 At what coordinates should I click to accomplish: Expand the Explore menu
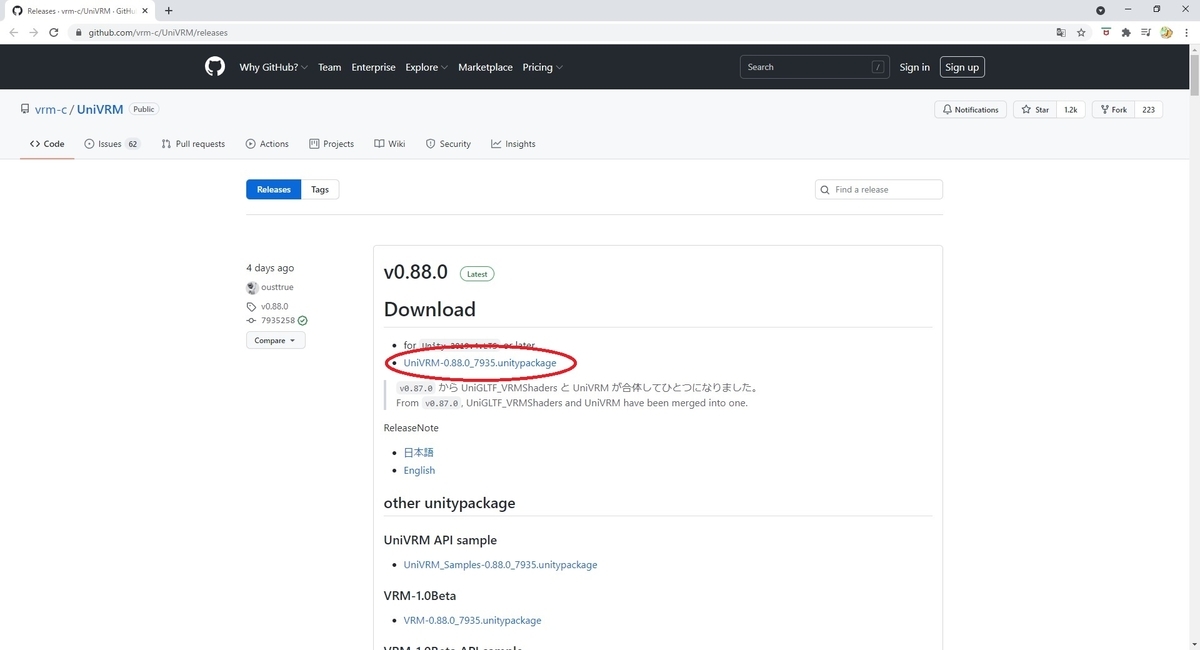coord(425,67)
